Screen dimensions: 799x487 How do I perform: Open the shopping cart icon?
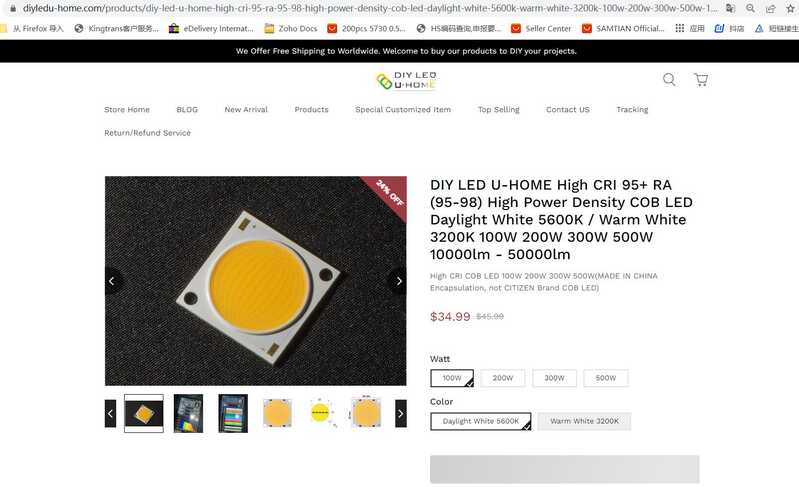(701, 79)
